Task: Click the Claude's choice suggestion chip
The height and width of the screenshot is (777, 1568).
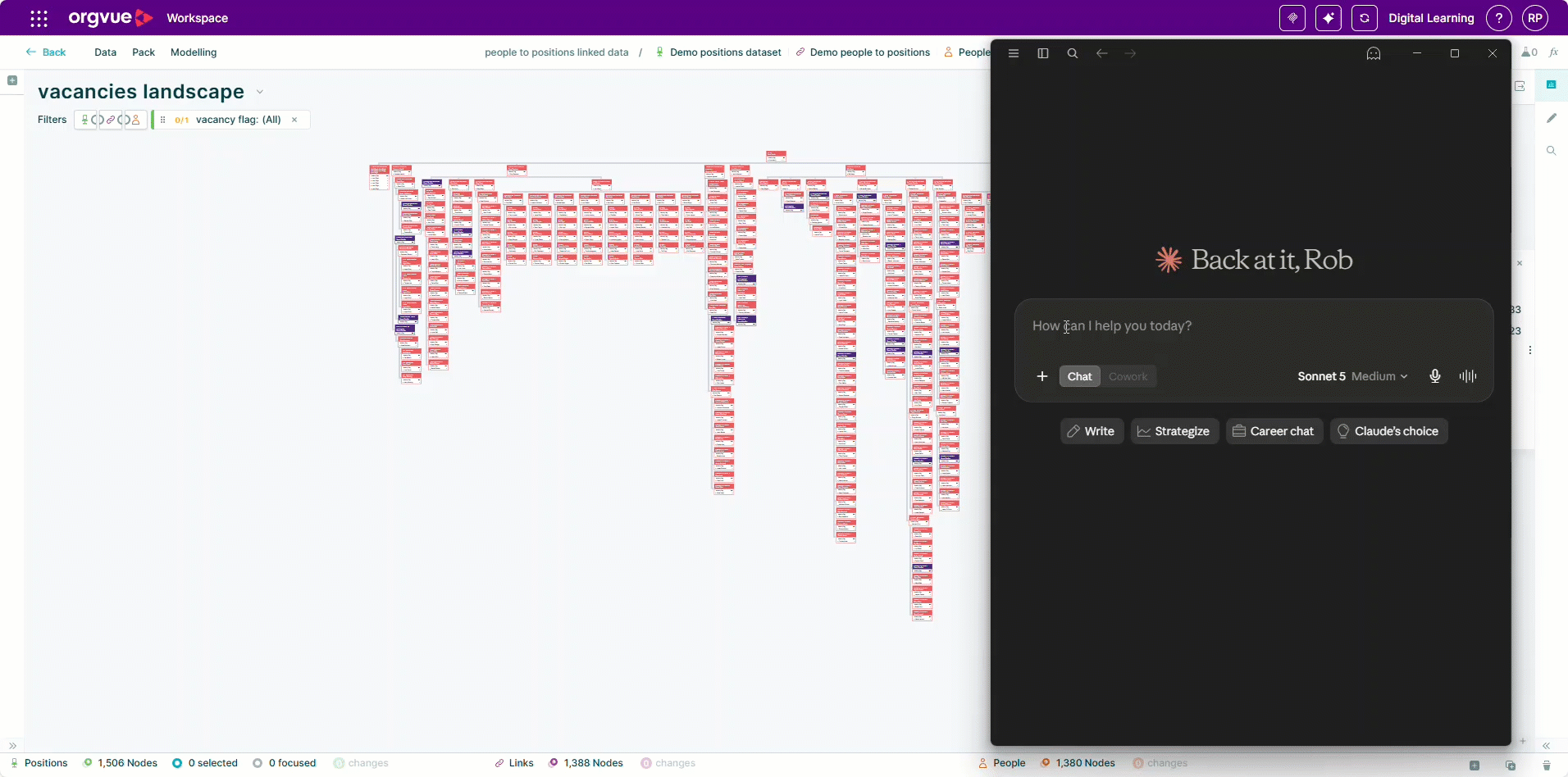Action: (1388, 431)
